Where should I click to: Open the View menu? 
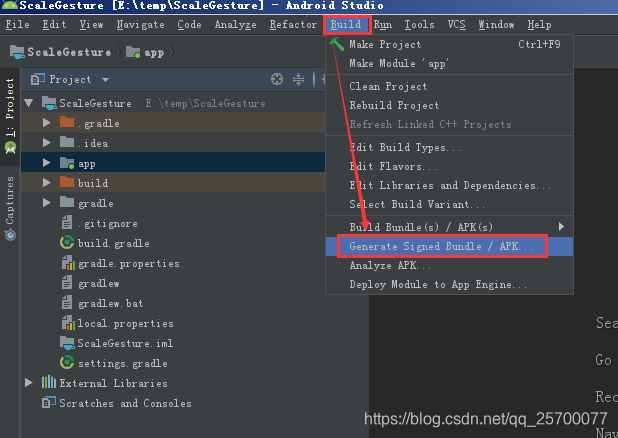[91, 24]
